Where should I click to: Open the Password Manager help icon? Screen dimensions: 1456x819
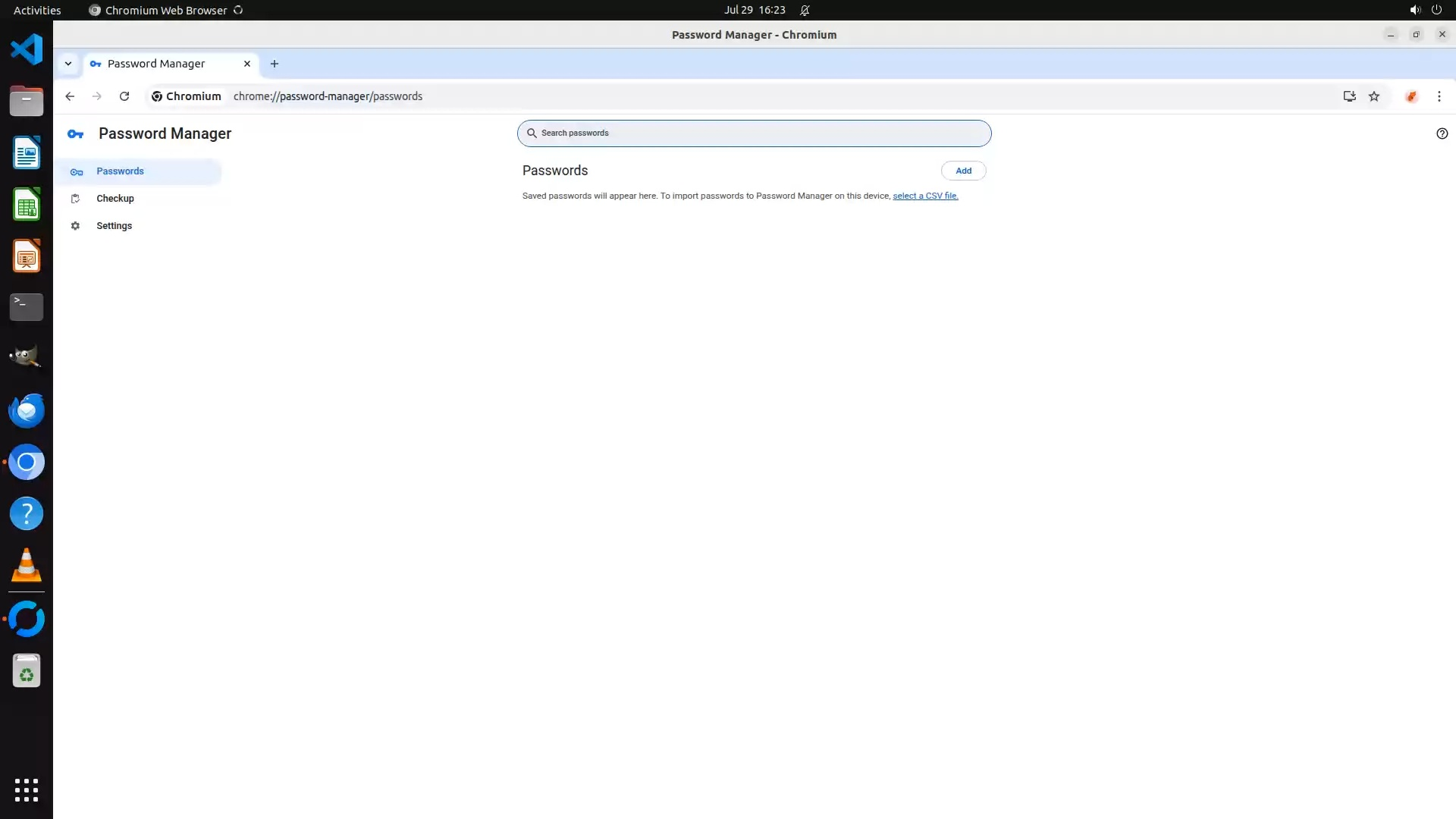coord(1442,133)
